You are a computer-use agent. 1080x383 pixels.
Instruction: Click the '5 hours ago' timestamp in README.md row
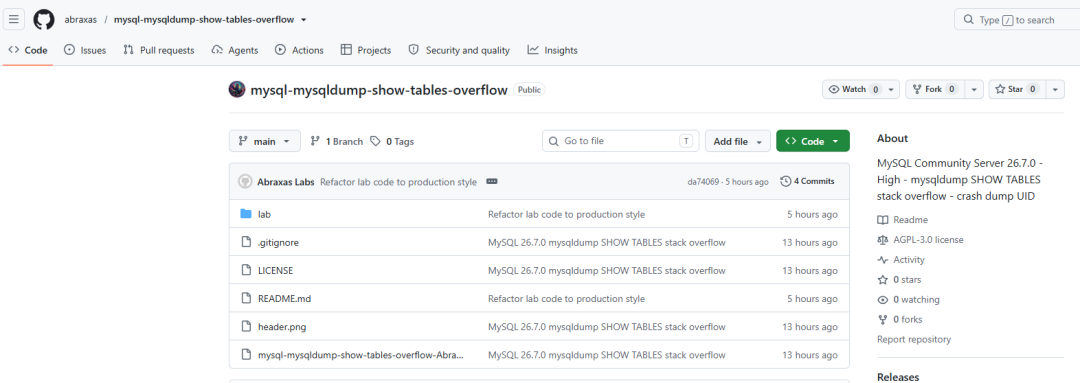pyautogui.click(x=813, y=299)
